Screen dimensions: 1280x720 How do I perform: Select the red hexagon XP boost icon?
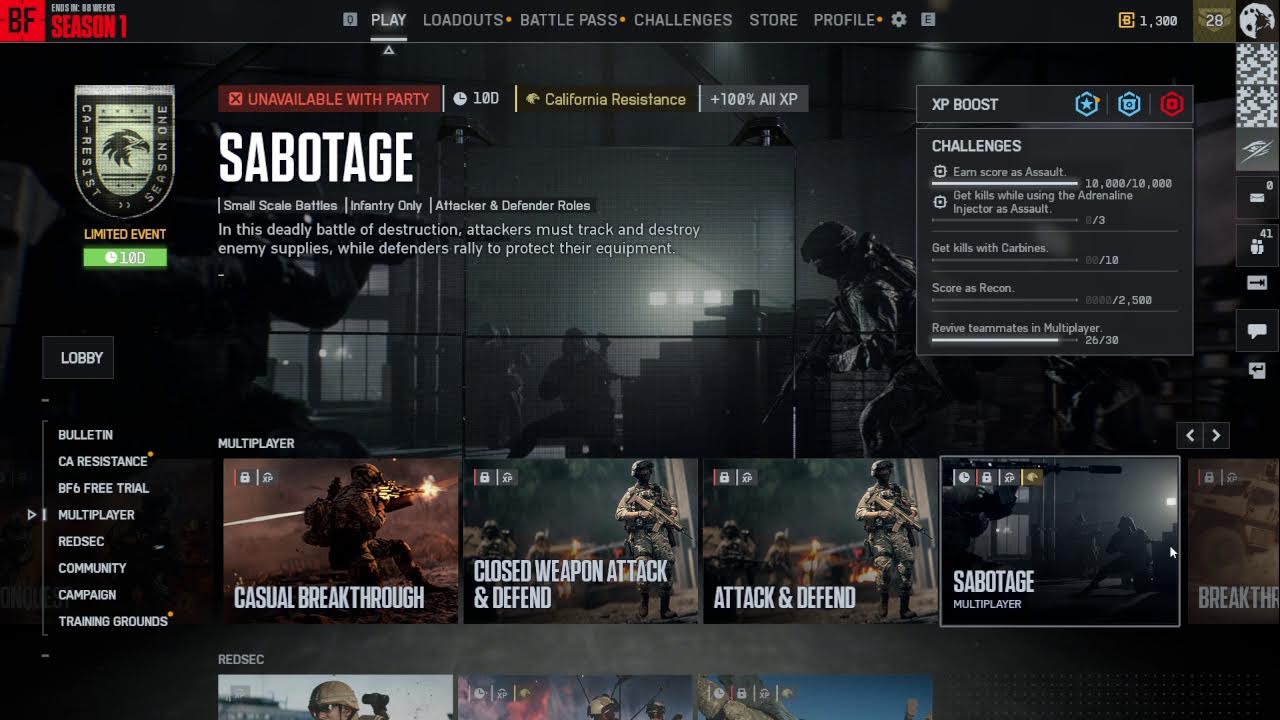tap(1172, 104)
